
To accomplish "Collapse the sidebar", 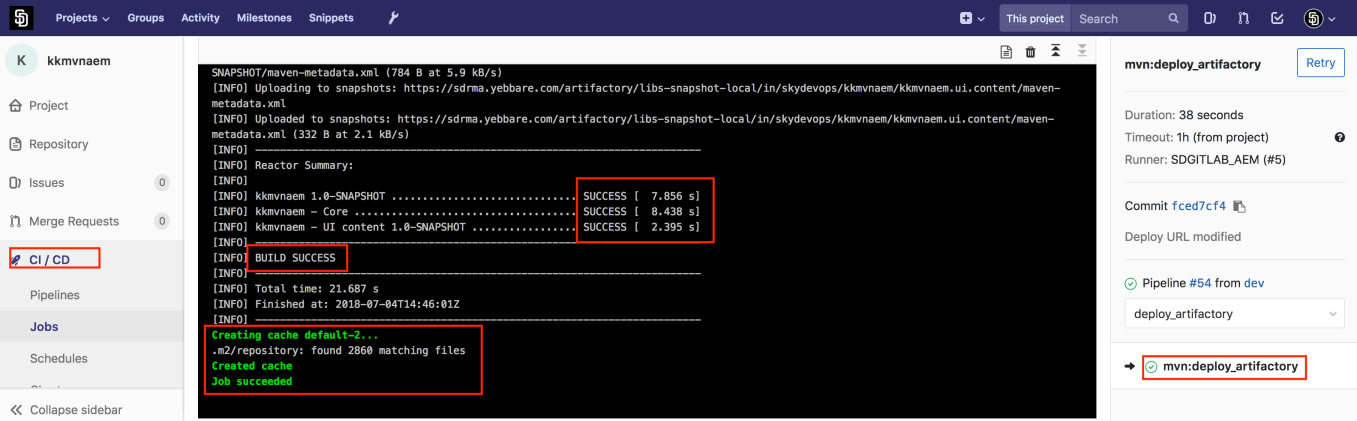I will [66, 410].
